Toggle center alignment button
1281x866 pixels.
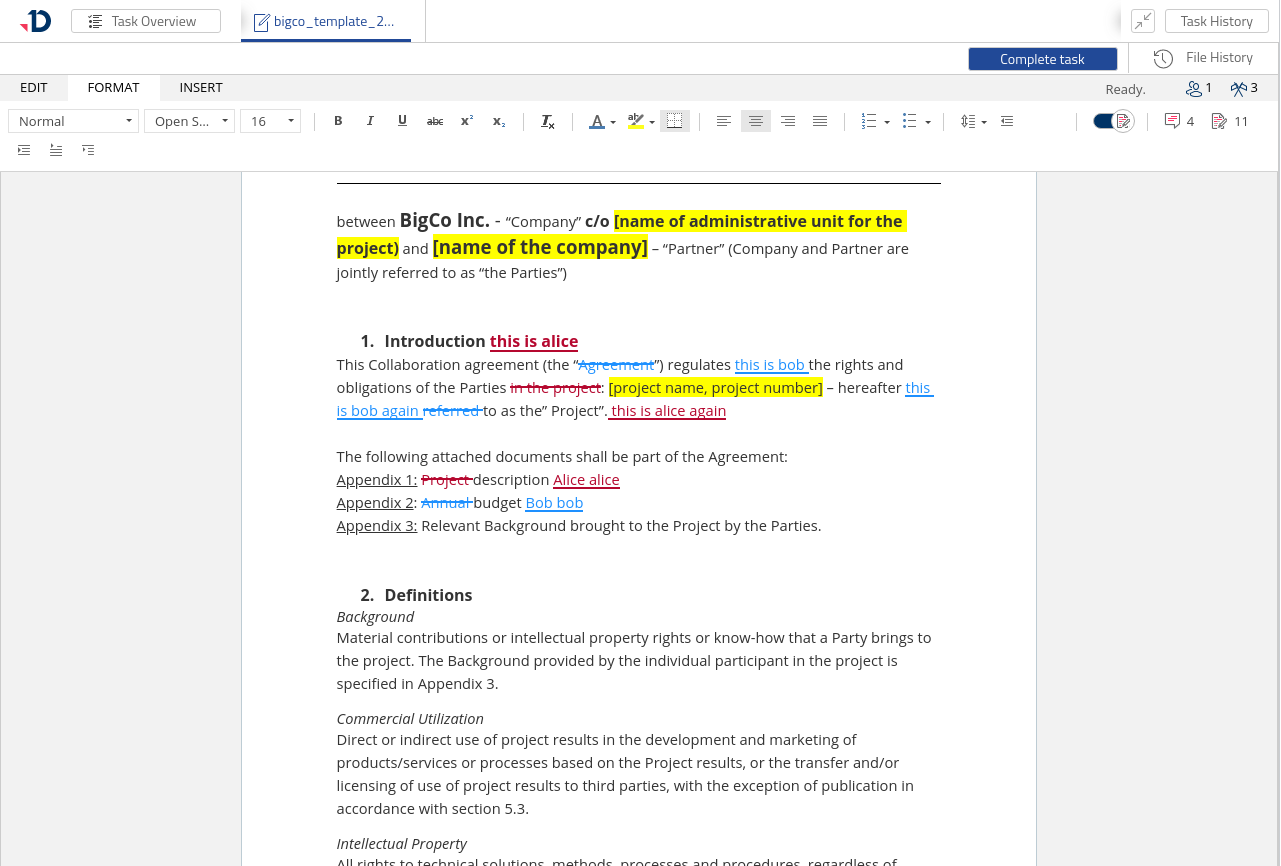click(x=756, y=121)
